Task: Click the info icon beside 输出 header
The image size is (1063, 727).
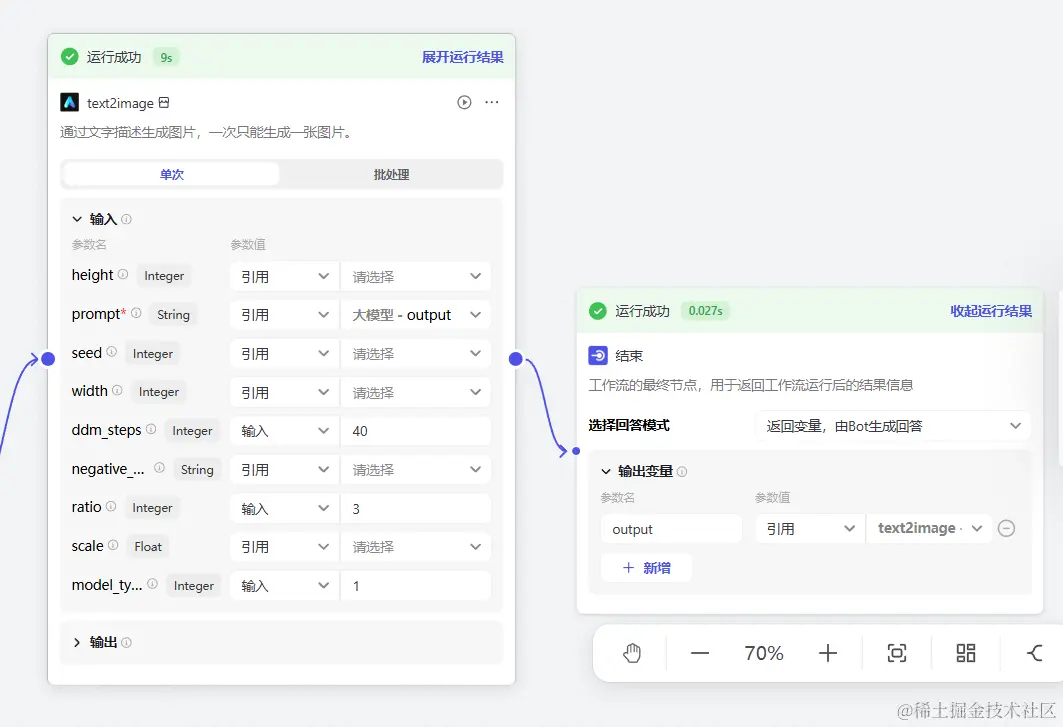Action: (x=126, y=642)
